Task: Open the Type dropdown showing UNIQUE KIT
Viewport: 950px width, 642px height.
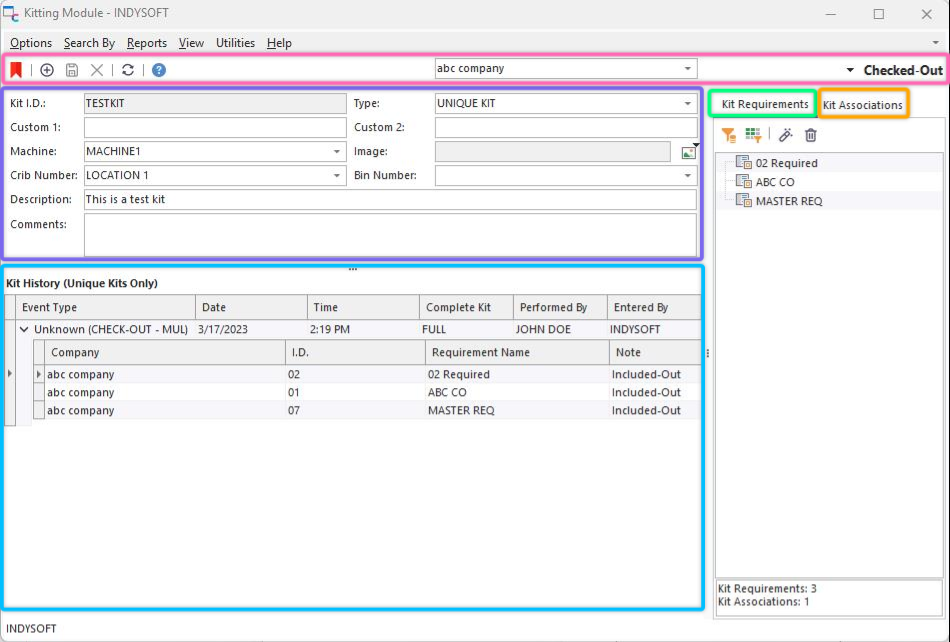Action: point(688,103)
